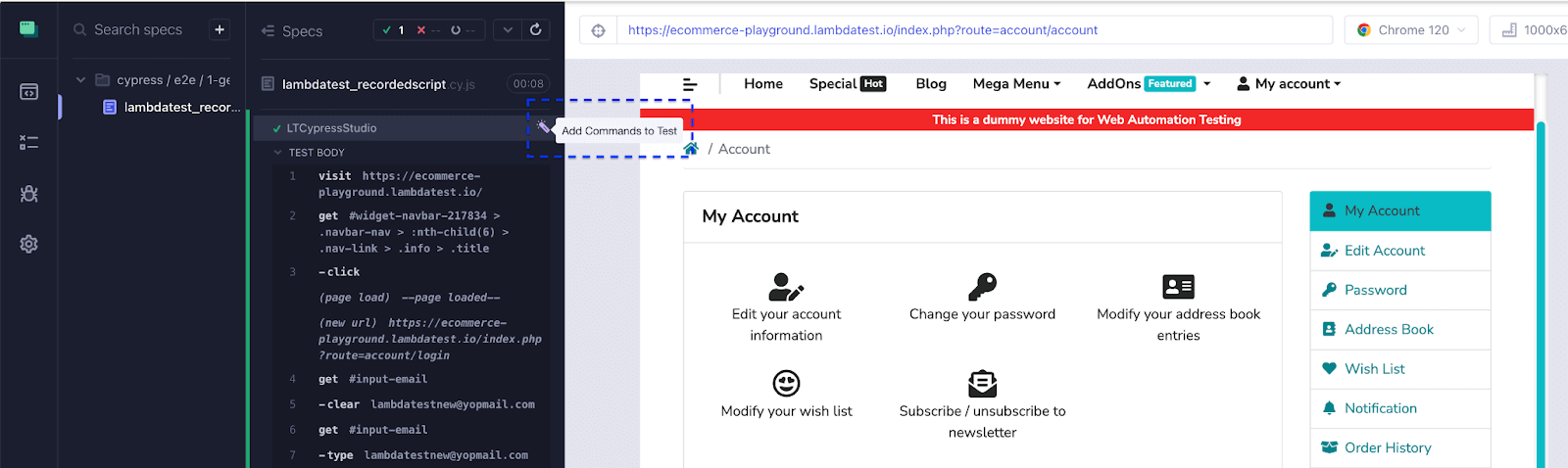Open the Runs list icon in sidebar
The image size is (1568, 468).
28,143
